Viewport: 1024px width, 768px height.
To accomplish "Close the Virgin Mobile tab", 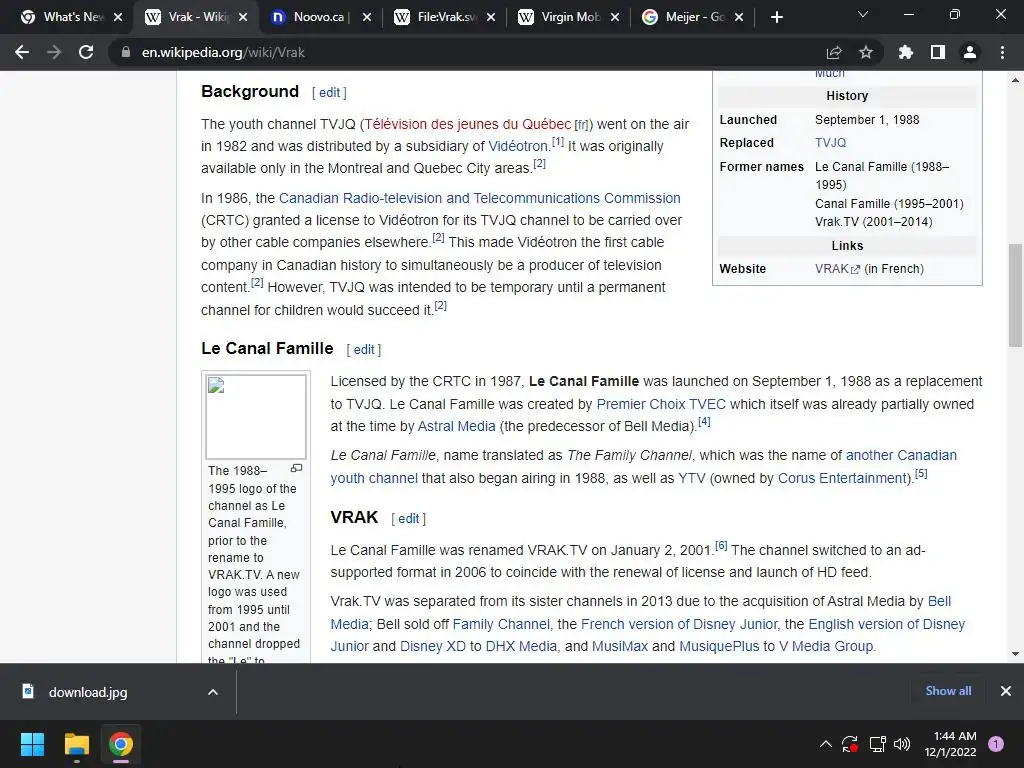I will (615, 17).
